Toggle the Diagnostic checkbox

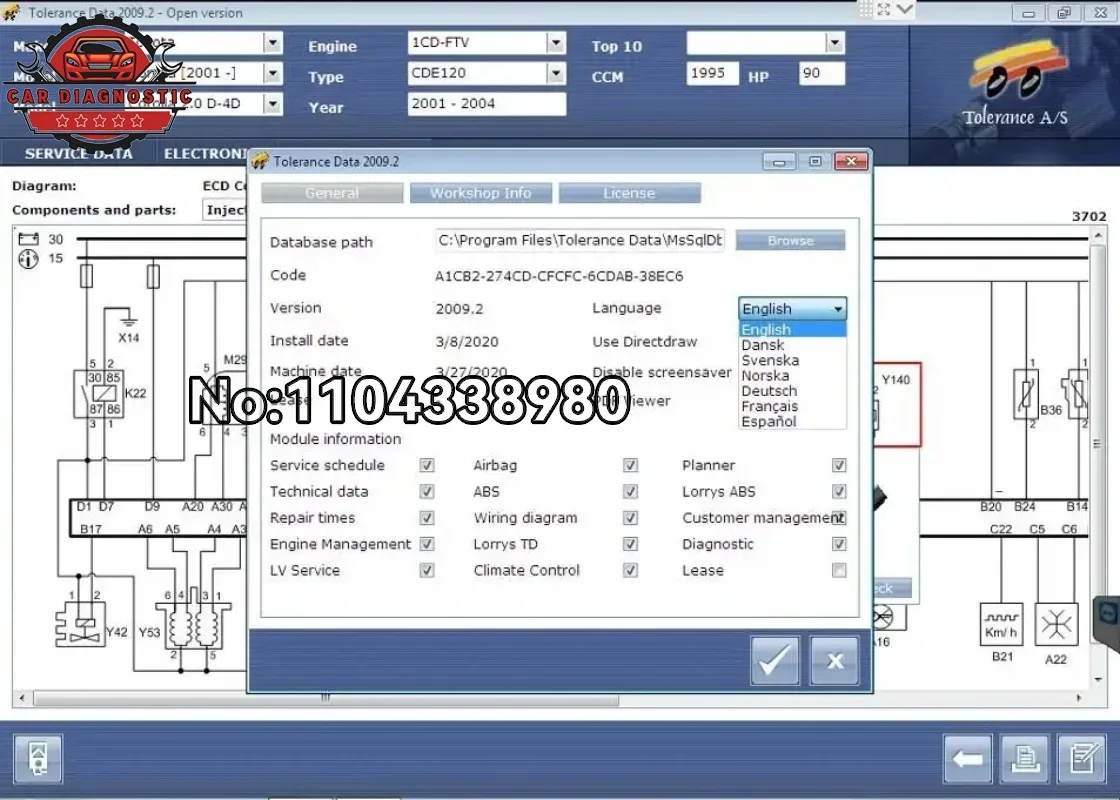click(839, 544)
